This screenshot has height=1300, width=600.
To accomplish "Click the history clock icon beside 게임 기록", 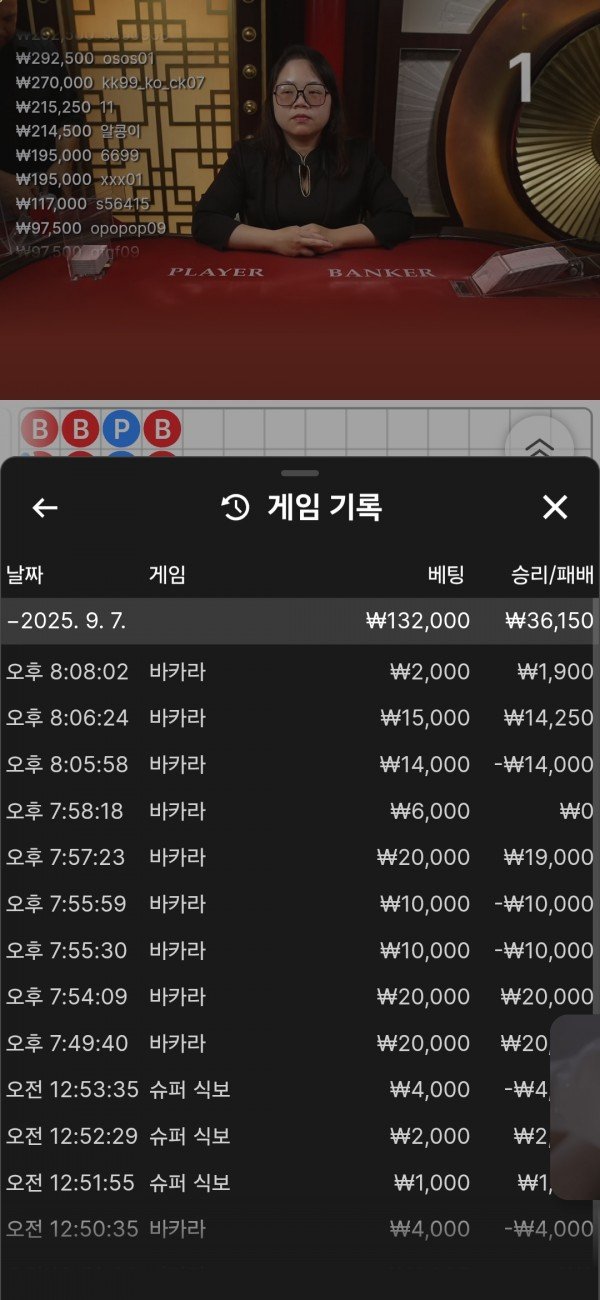I will 235,508.
